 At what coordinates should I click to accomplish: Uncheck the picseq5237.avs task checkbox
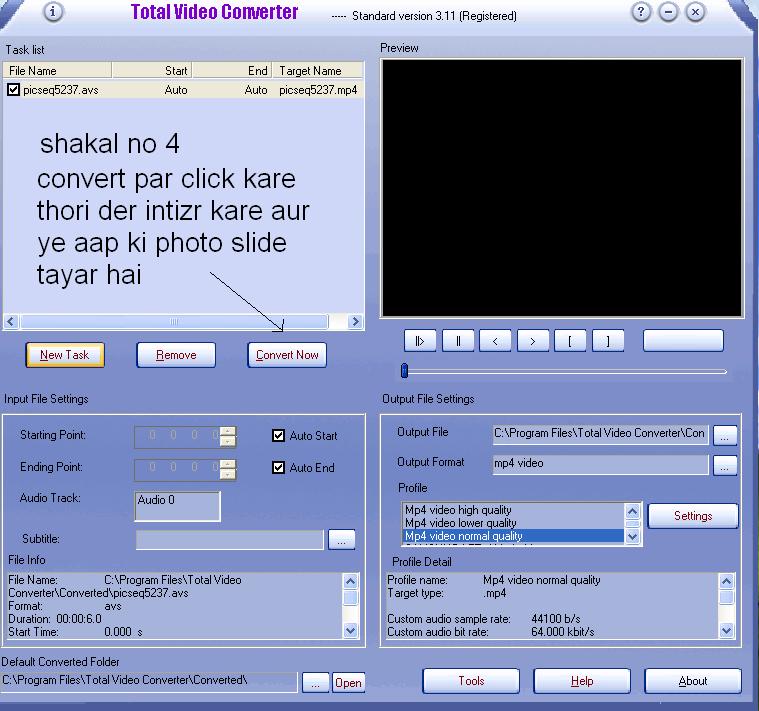pos(13,90)
